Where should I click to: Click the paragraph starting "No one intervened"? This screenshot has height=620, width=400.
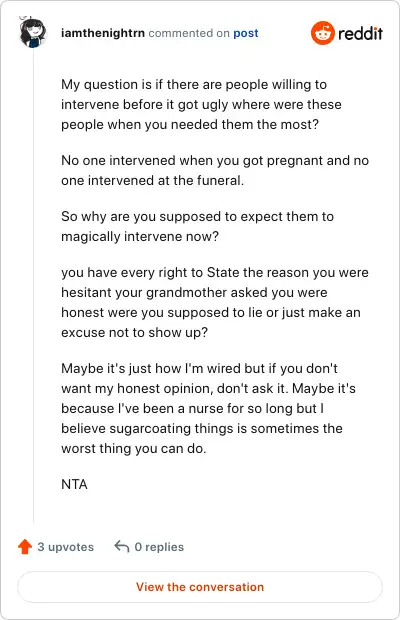pos(215,170)
